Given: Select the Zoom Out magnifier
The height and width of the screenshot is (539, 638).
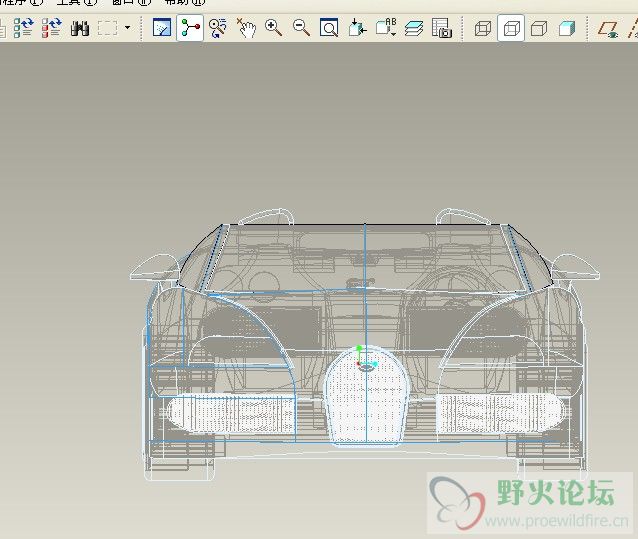Looking at the screenshot, I should 302,28.
